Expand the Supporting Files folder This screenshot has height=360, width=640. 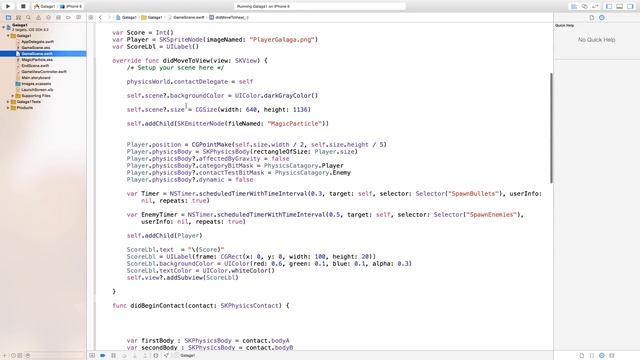click(x=13, y=96)
